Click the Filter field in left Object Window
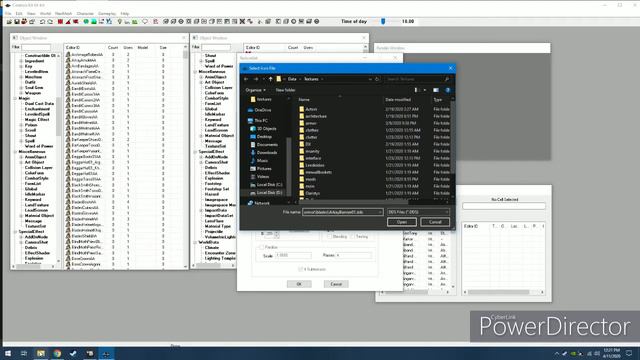This screenshot has width=640, height=360. pos(36,47)
